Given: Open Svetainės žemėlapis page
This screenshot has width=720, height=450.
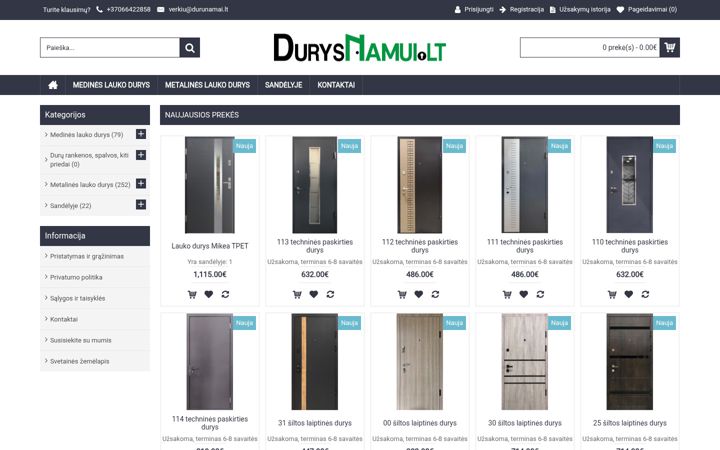Looking at the screenshot, I should tap(79, 361).
